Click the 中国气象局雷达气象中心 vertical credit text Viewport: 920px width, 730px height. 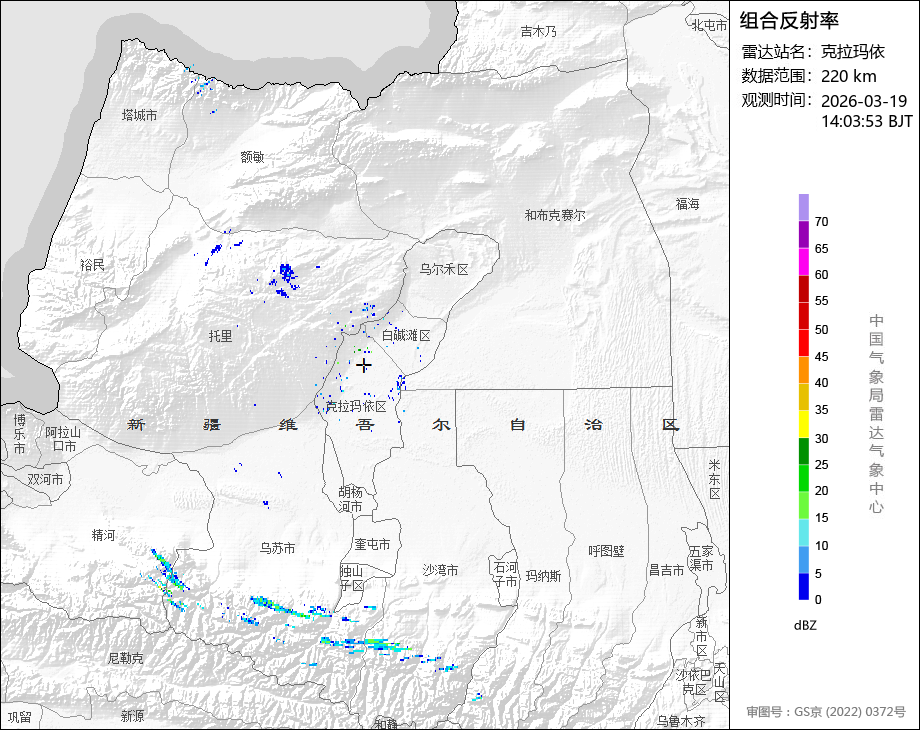[x=876, y=413]
